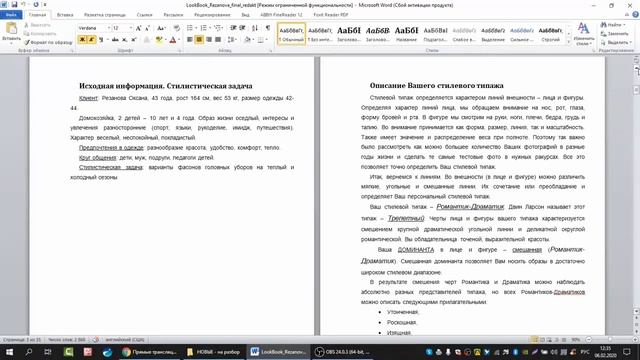Copy selection with Копировать
Screen dimensions: 640x360
tap(40, 33)
